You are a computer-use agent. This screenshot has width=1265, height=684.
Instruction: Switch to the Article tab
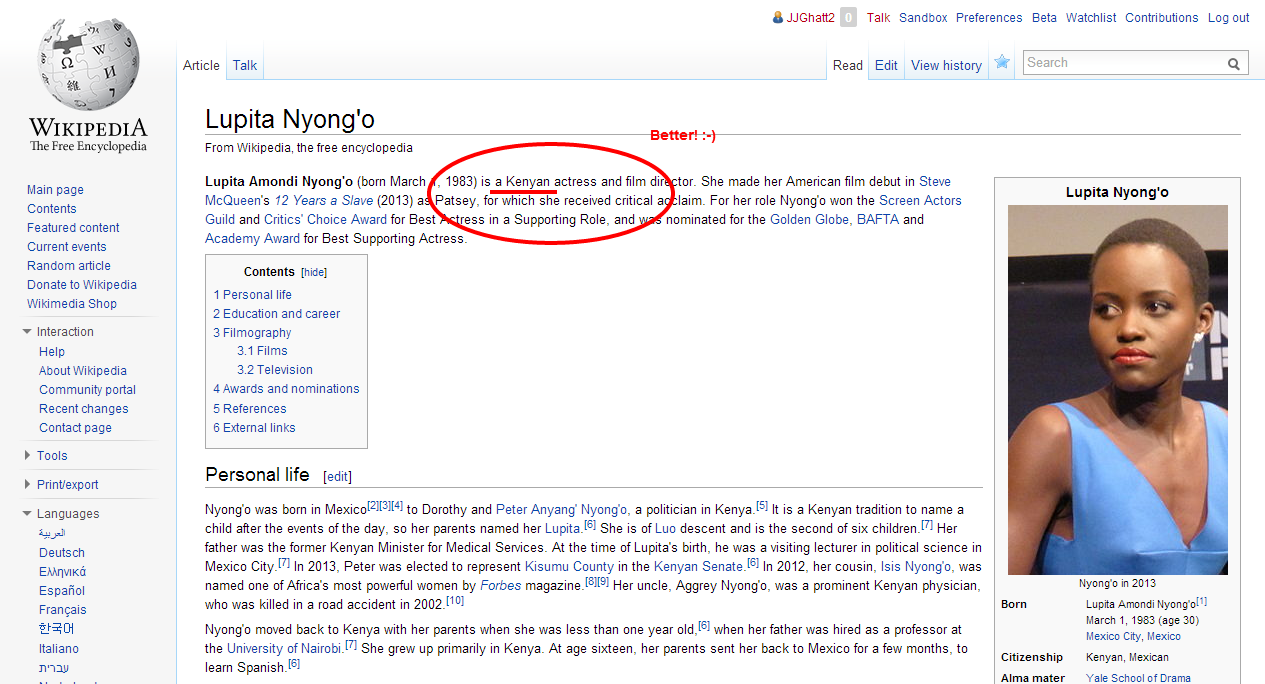pos(201,65)
